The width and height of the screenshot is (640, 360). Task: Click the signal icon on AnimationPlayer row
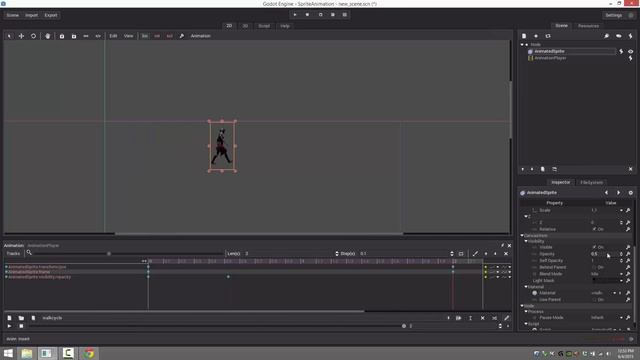(631, 58)
